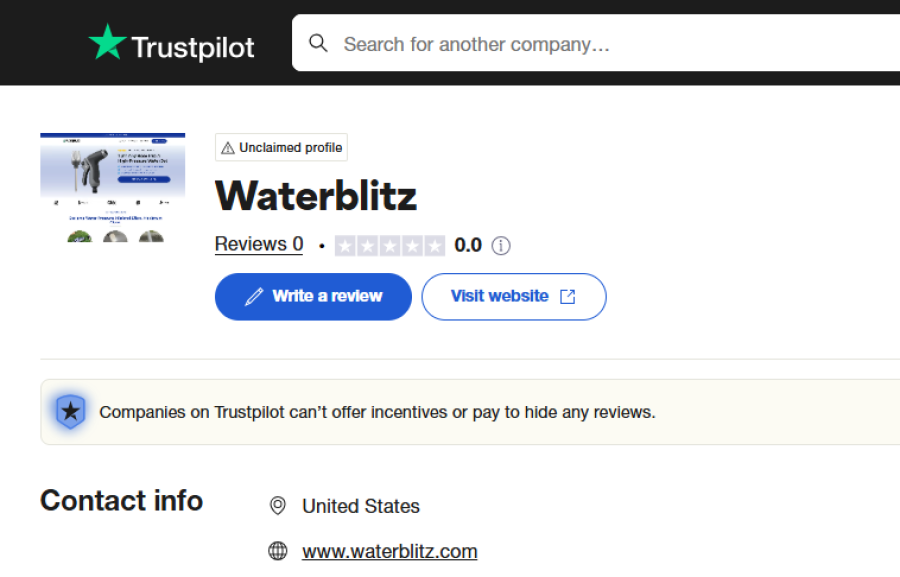The height and width of the screenshot is (577, 900).
Task: Click the first grey rating star
Action: pos(345,246)
